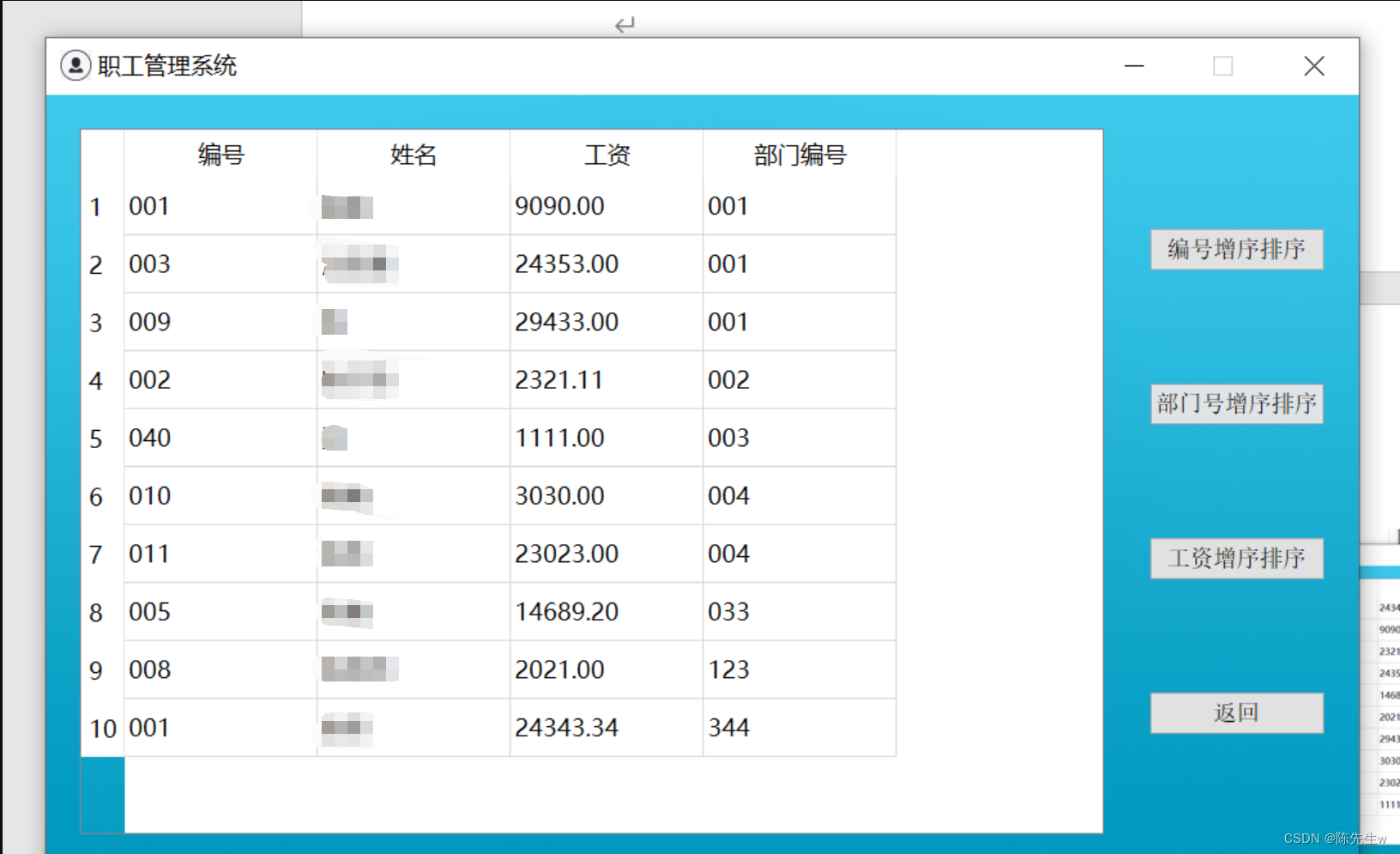Click department cell 033
Image resolution: width=1400 pixels, height=854 pixels.
[x=800, y=612]
